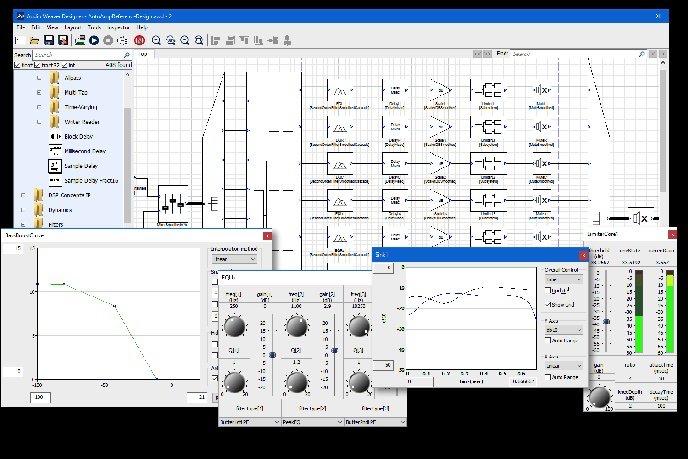Select the Millisecond Delay module
Screen dimensions: 688x459
[x=85, y=151]
